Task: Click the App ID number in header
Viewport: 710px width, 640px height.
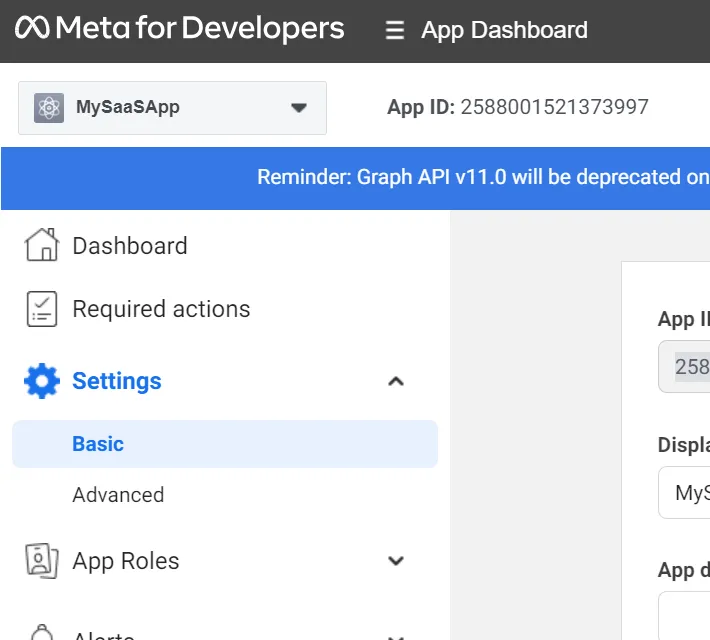Action: point(554,107)
